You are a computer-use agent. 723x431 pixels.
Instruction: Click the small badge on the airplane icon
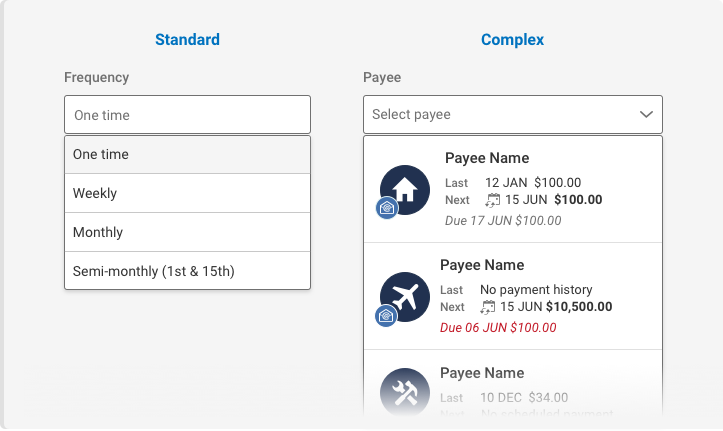point(386,316)
